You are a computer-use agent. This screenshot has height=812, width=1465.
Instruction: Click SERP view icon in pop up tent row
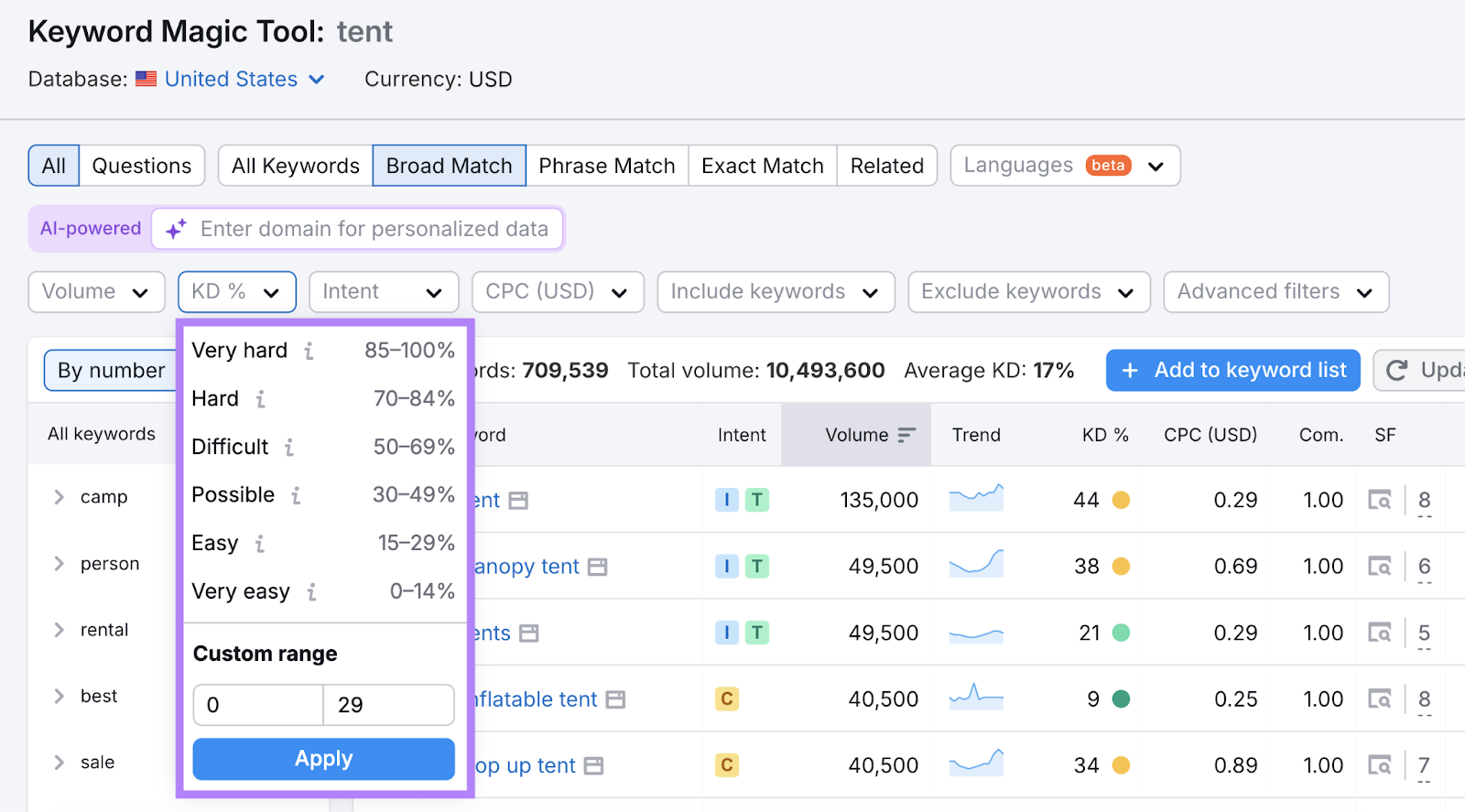click(x=1379, y=765)
